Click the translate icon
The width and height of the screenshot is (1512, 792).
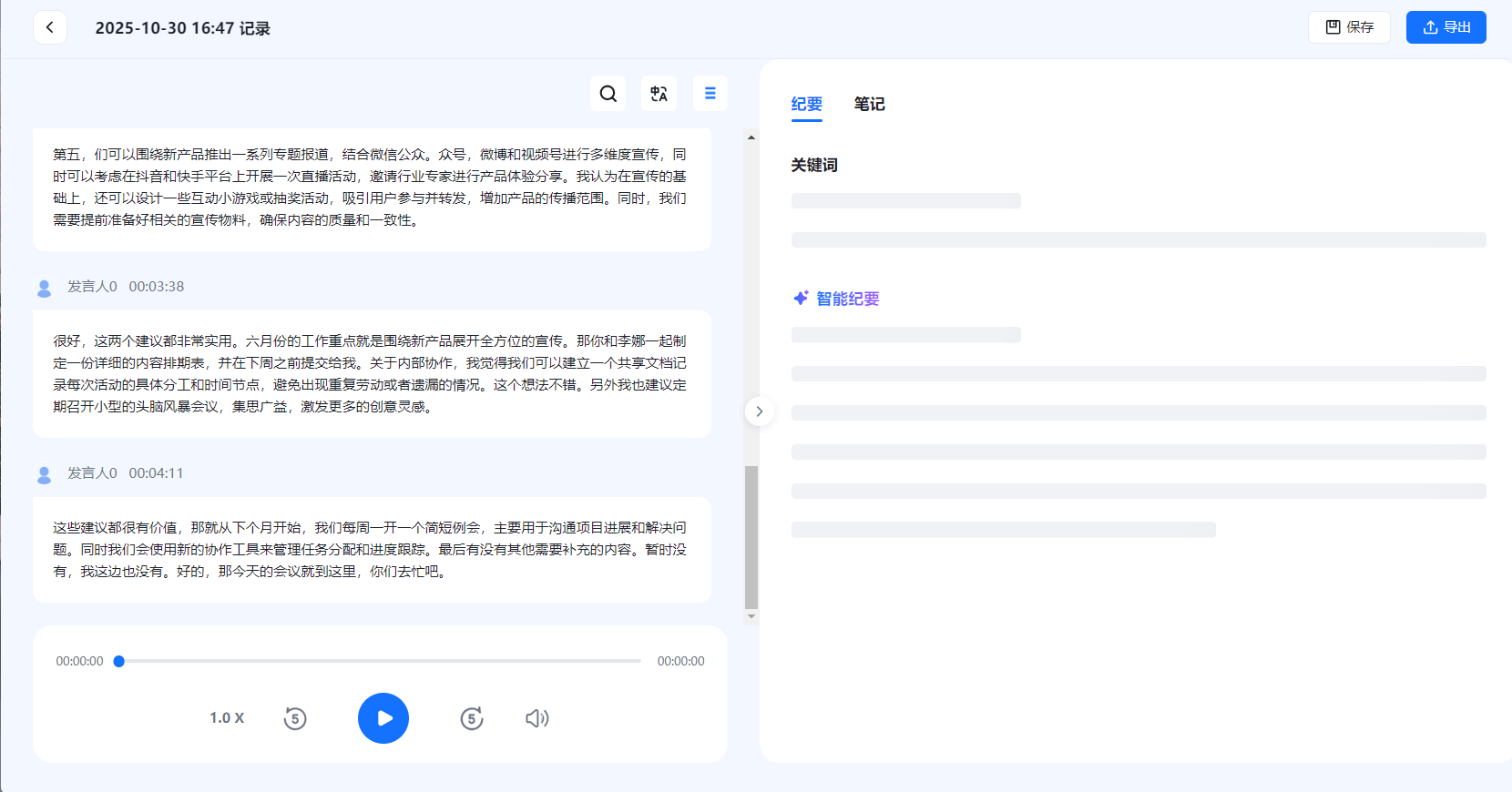tap(659, 93)
